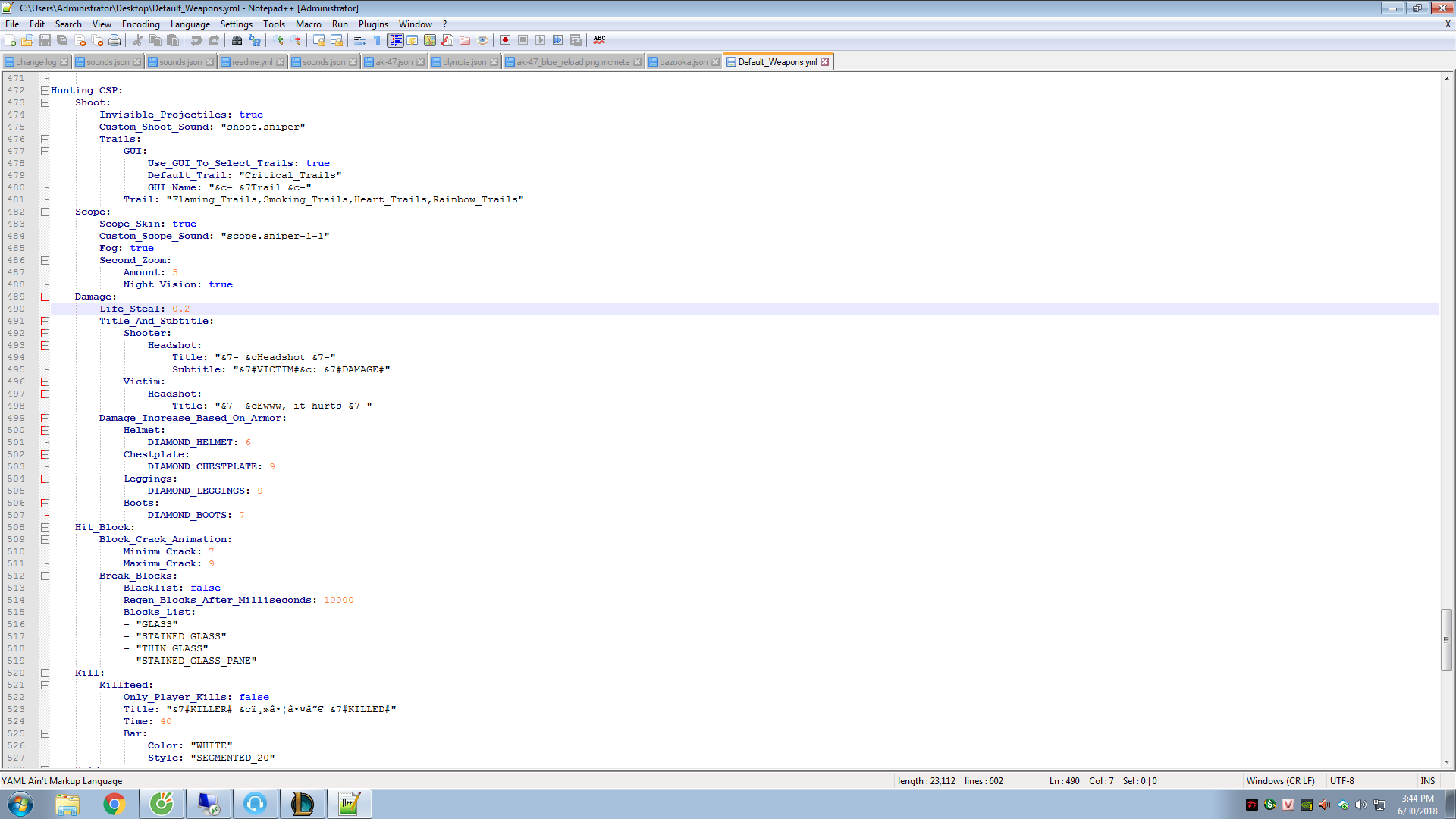Toggle the Indent Guide toolbar button
Screen dimensions: 1456x819
(395, 40)
